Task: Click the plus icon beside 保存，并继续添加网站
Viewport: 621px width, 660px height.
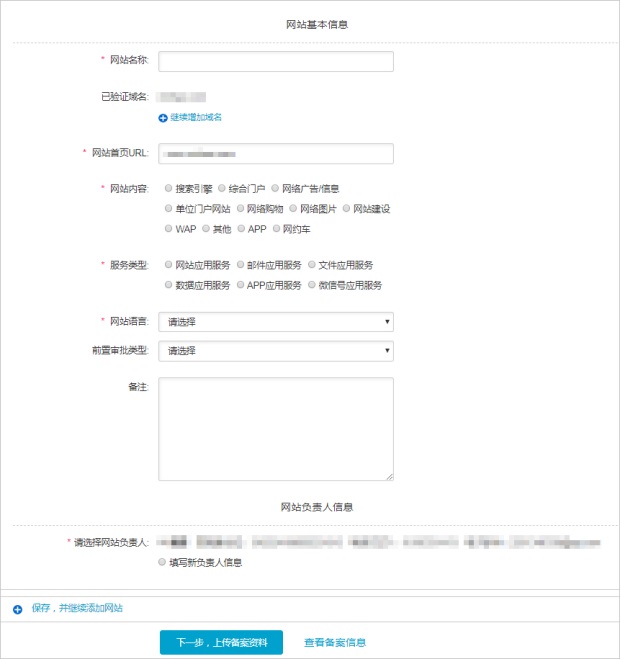Action: click(18, 609)
